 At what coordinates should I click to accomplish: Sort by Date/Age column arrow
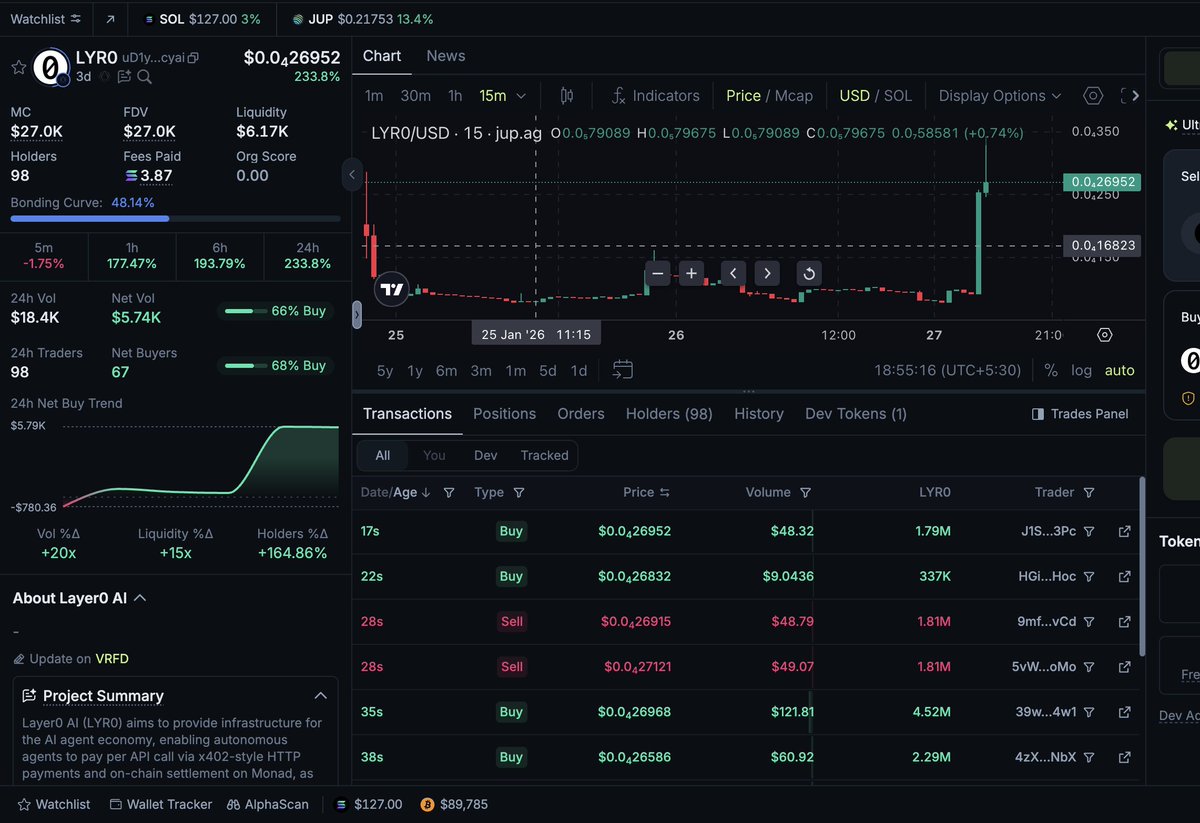426,493
